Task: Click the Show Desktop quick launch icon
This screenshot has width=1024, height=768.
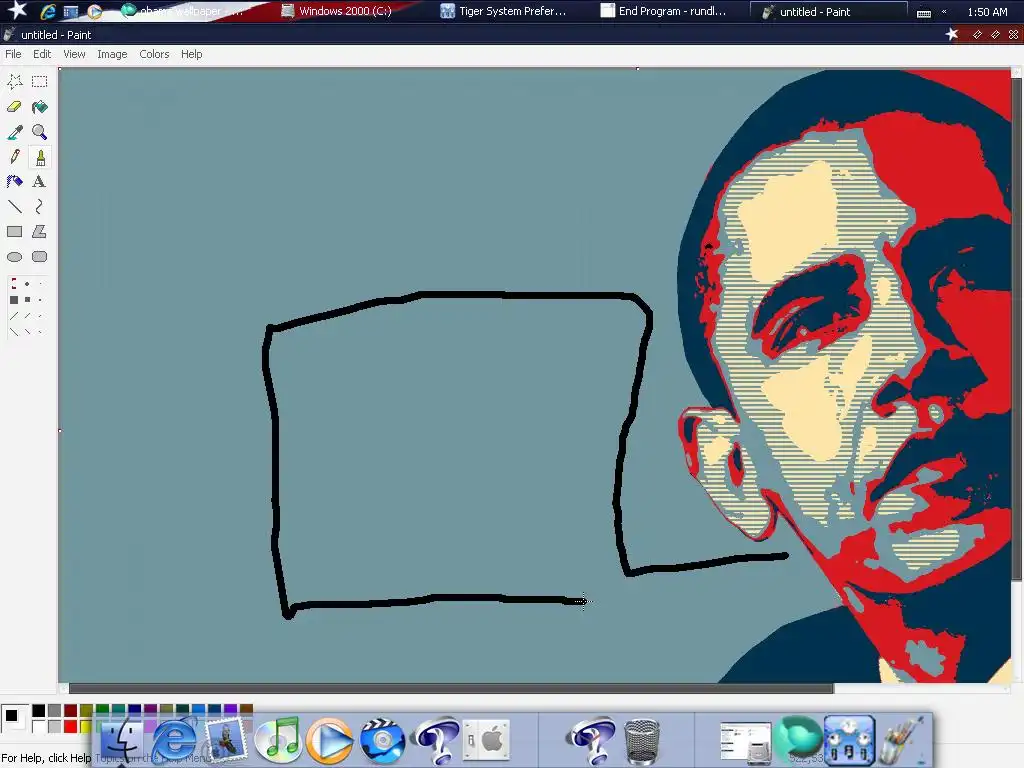Action: click(71, 11)
